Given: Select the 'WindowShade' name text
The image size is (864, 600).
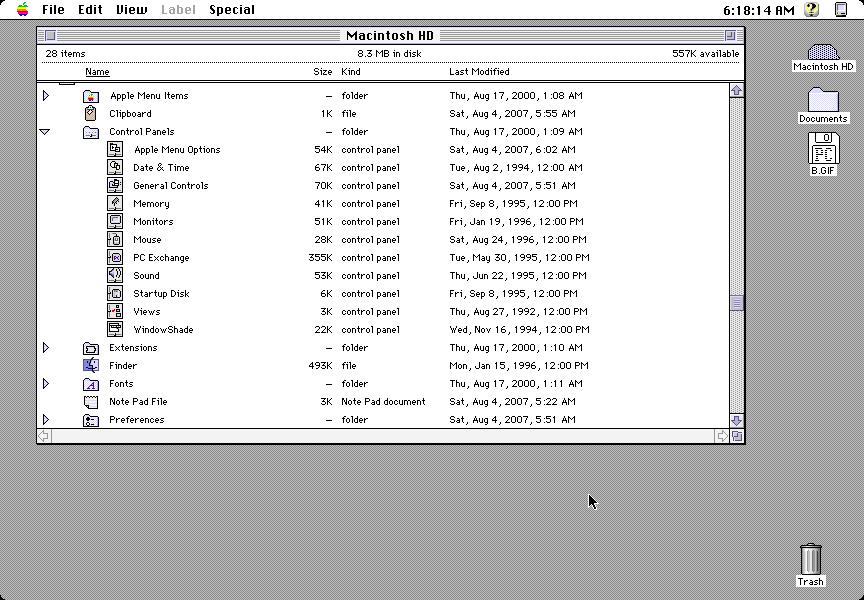Looking at the screenshot, I should [163, 329].
